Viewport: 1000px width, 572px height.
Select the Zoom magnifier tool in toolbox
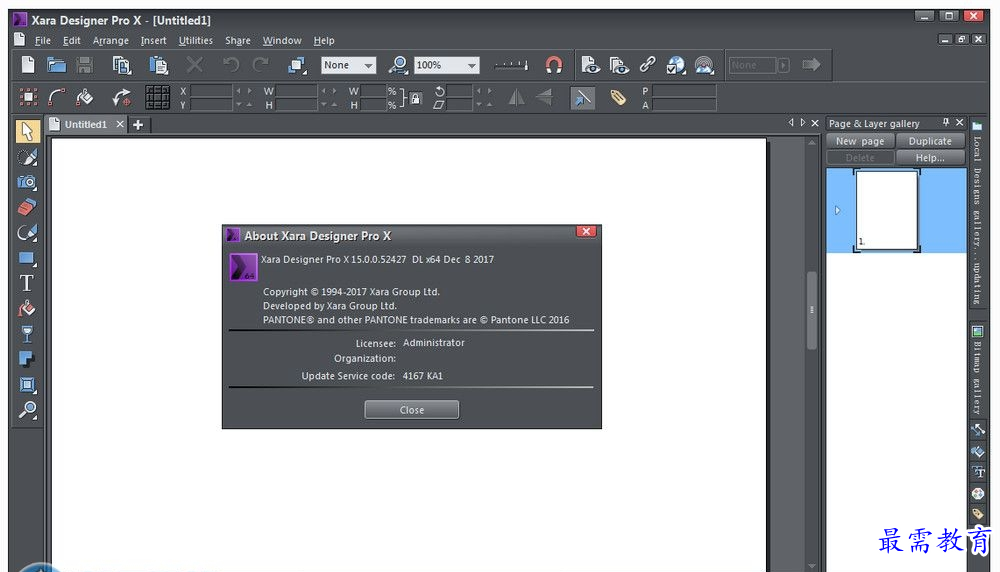click(x=27, y=410)
